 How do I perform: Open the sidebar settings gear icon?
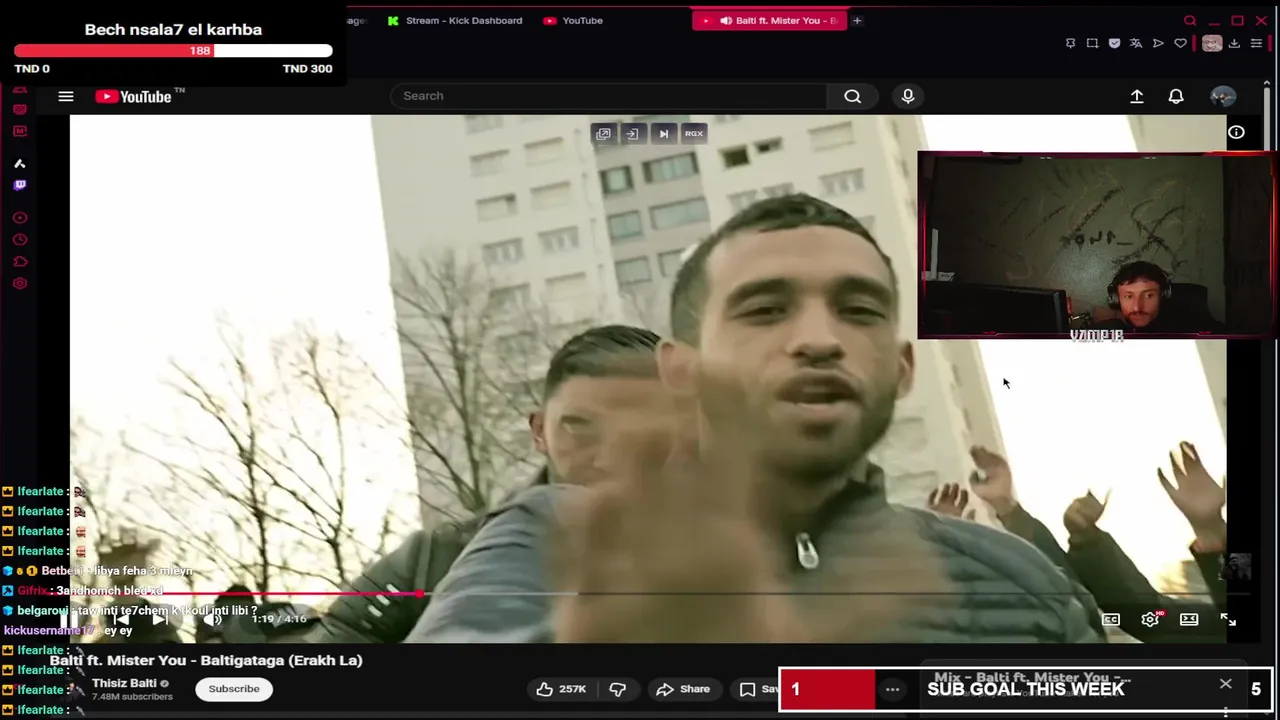[20, 283]
